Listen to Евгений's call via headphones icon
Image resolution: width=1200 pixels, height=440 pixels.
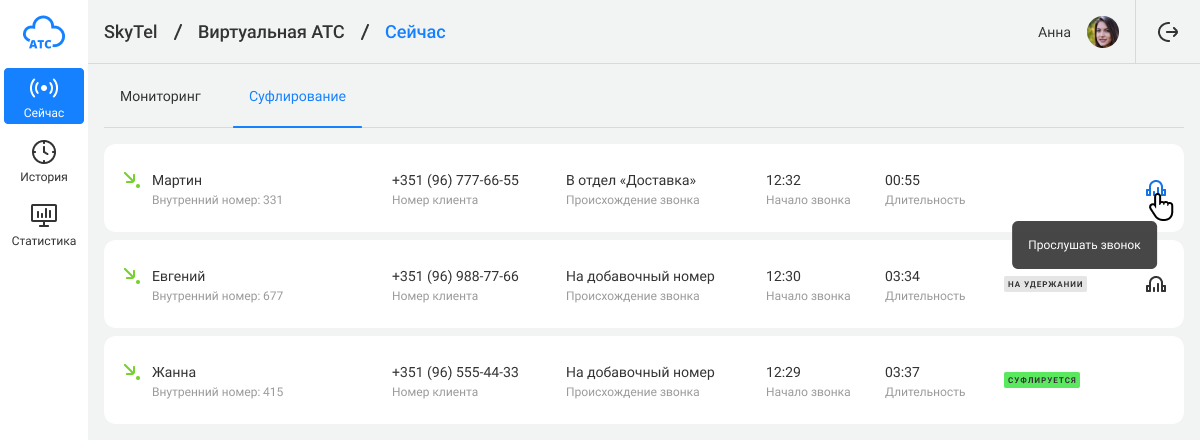(1156, 285)
